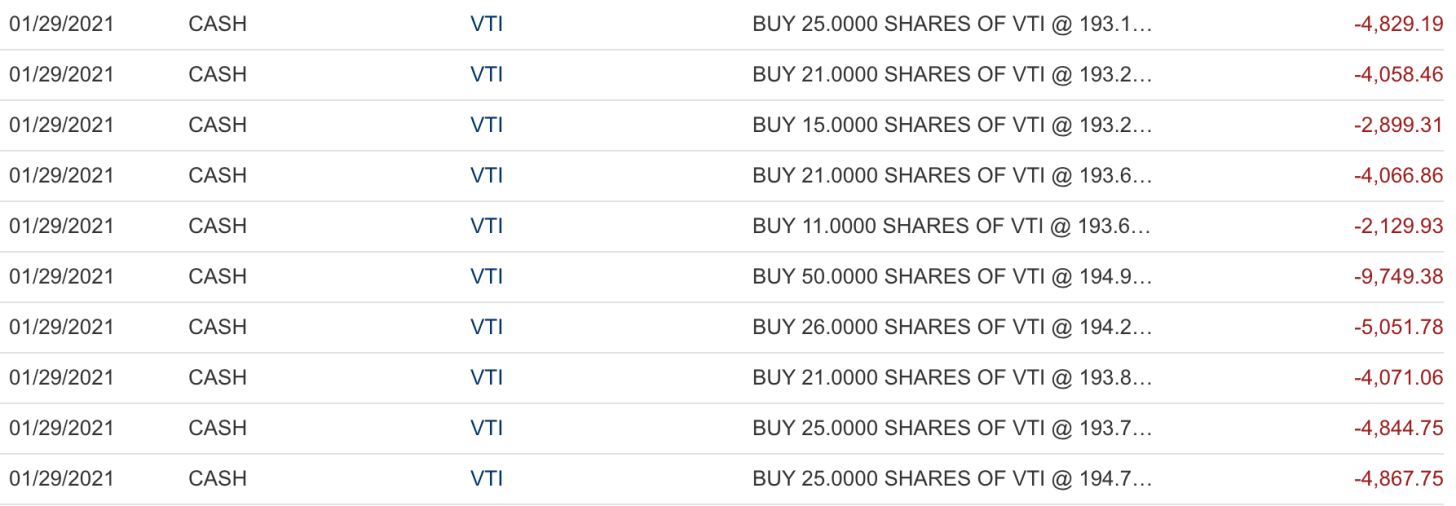Select VTI symbol on the -4,071.06 row
The width and height of the screenshot is (1456, 506).
pyautogui.click(x=486, y=377)
